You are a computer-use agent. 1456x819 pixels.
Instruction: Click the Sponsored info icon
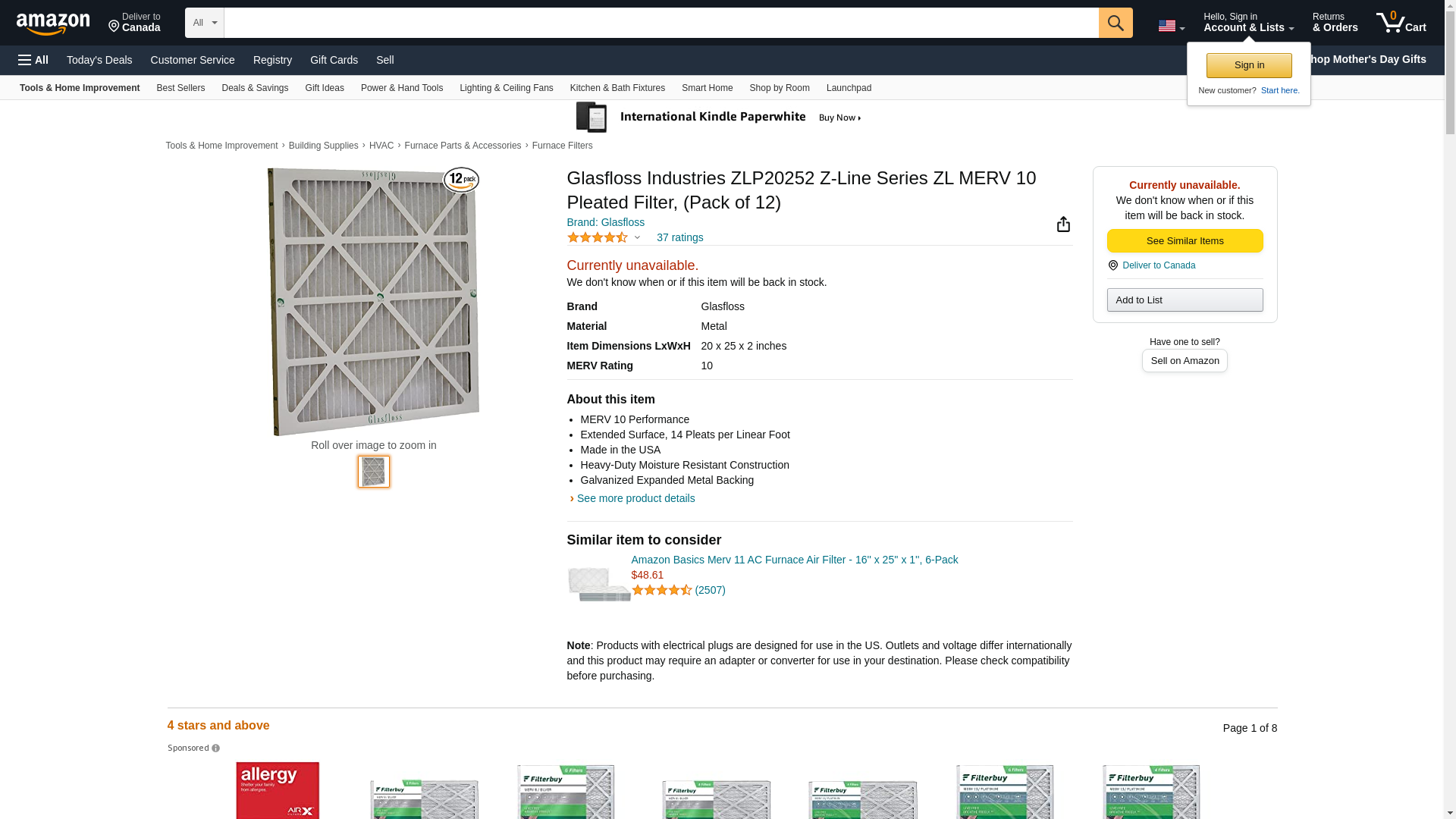click(215, 748)
